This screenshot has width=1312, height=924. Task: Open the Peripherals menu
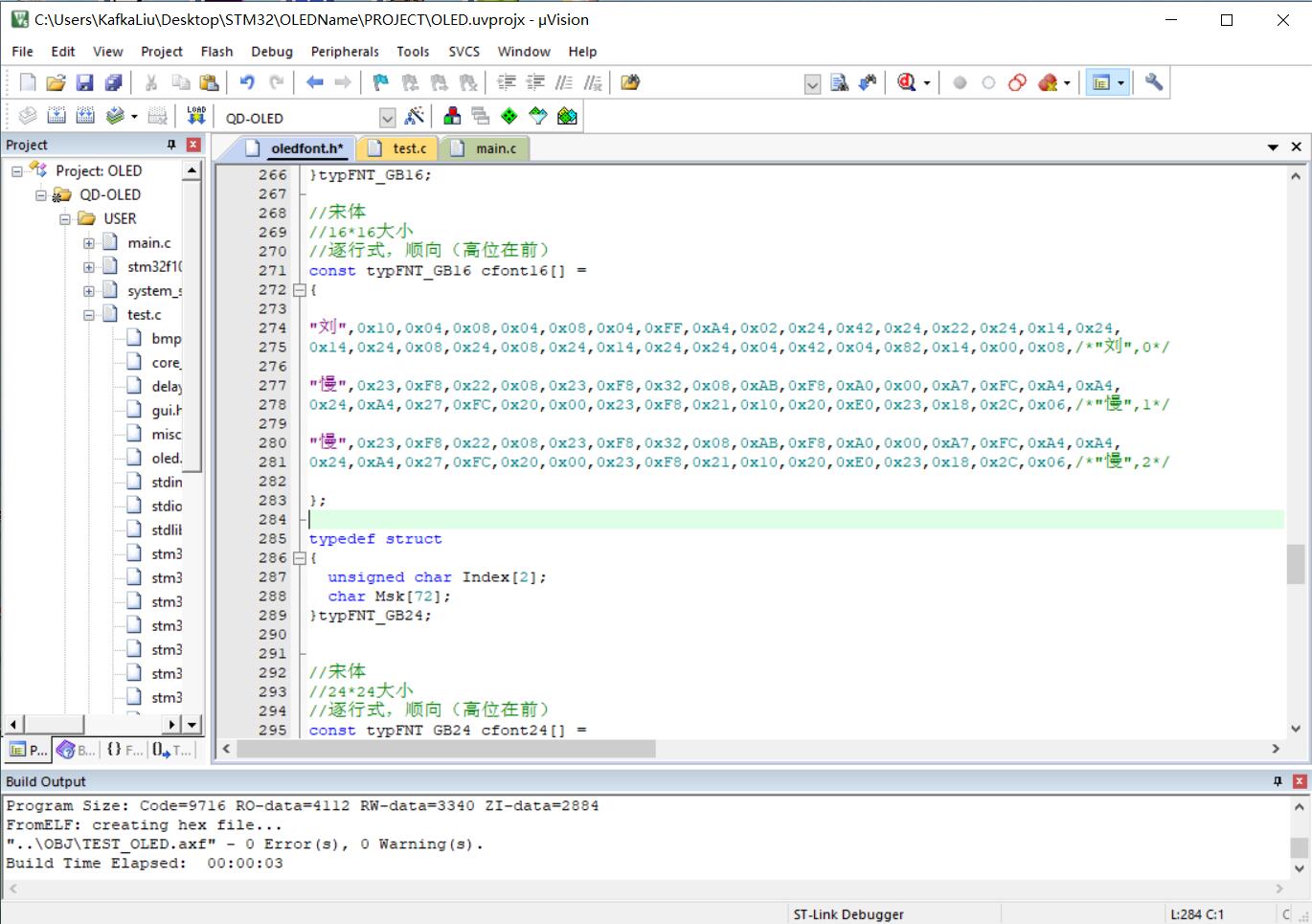[345, 52]
